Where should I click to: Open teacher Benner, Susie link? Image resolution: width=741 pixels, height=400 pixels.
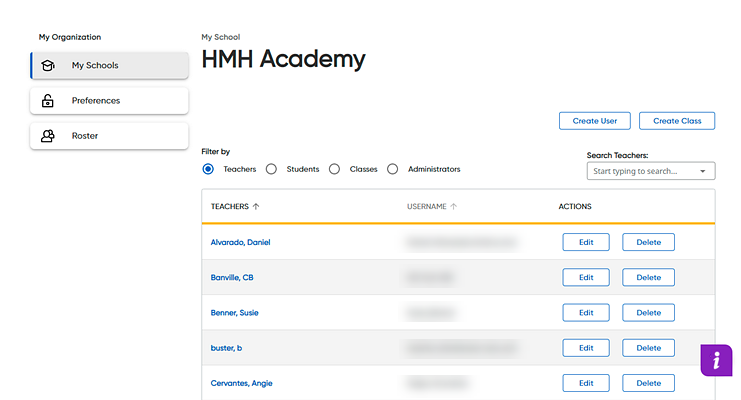[234, 313]
